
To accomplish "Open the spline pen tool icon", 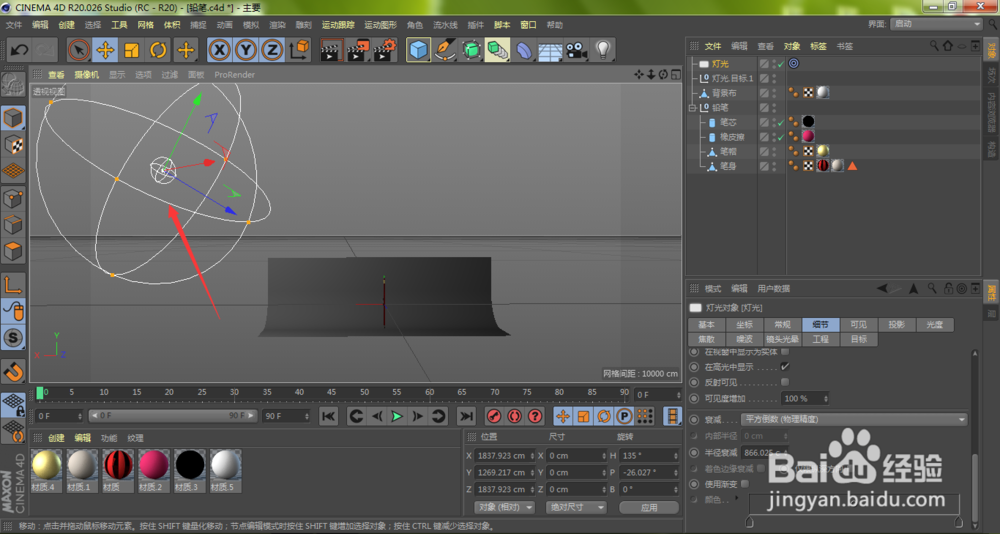I will pyautogui.click(x=445, y=50).
